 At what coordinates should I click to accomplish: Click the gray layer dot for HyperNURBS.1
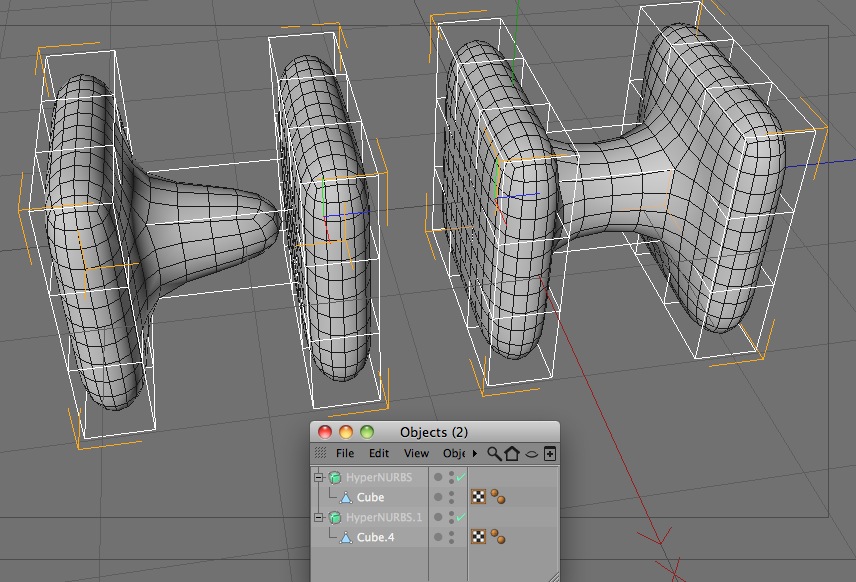[x=438, y=517]
